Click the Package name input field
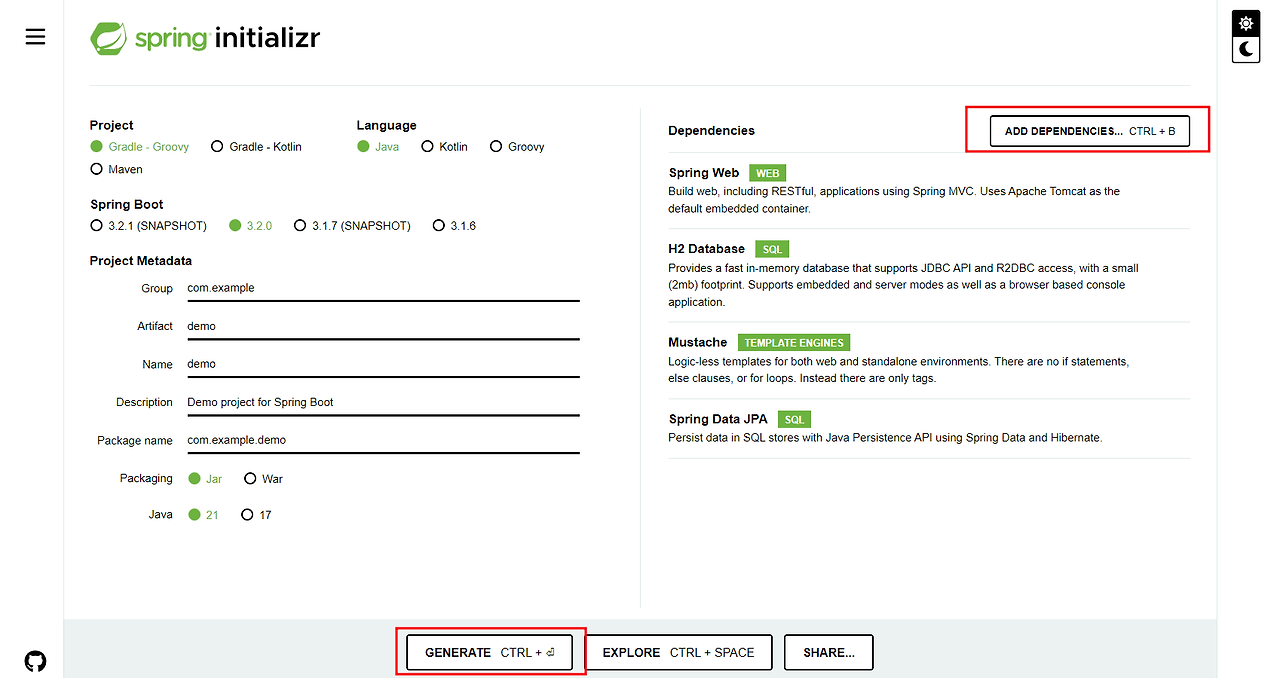This screenshot has height=678, width=1280. tap(382, 440)
